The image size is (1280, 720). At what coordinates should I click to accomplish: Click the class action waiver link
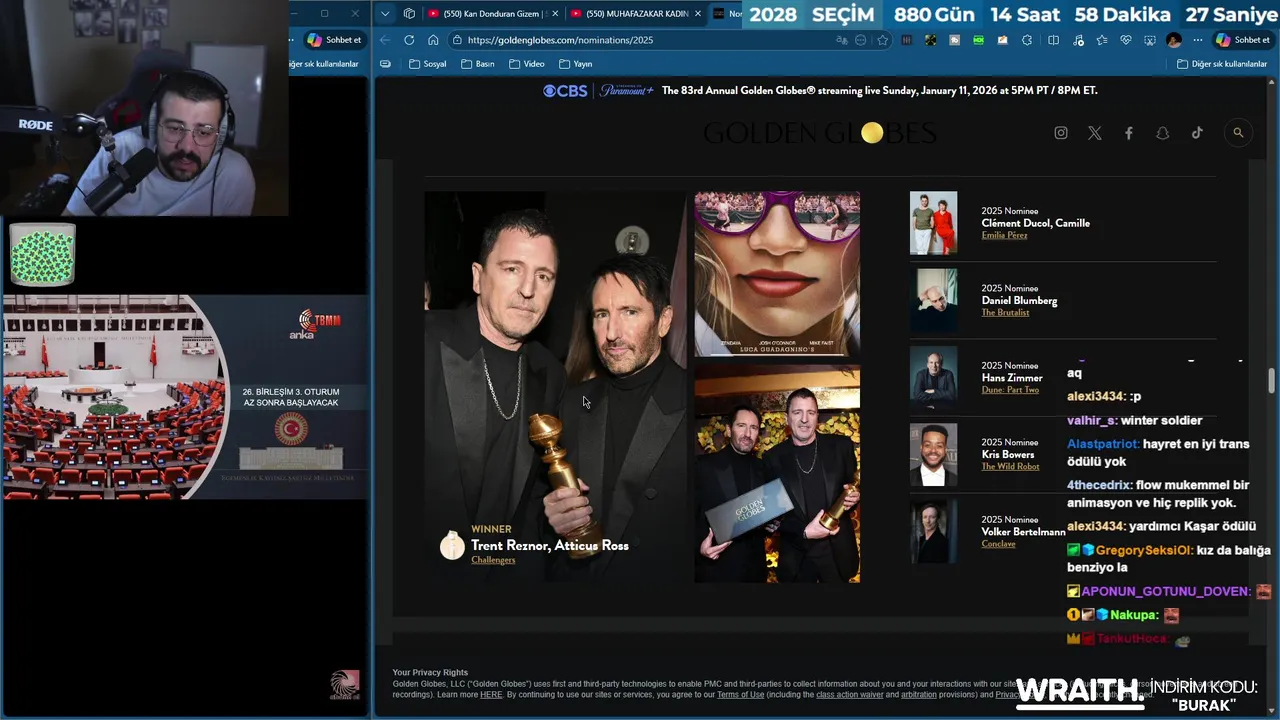[x=849, y=695]
